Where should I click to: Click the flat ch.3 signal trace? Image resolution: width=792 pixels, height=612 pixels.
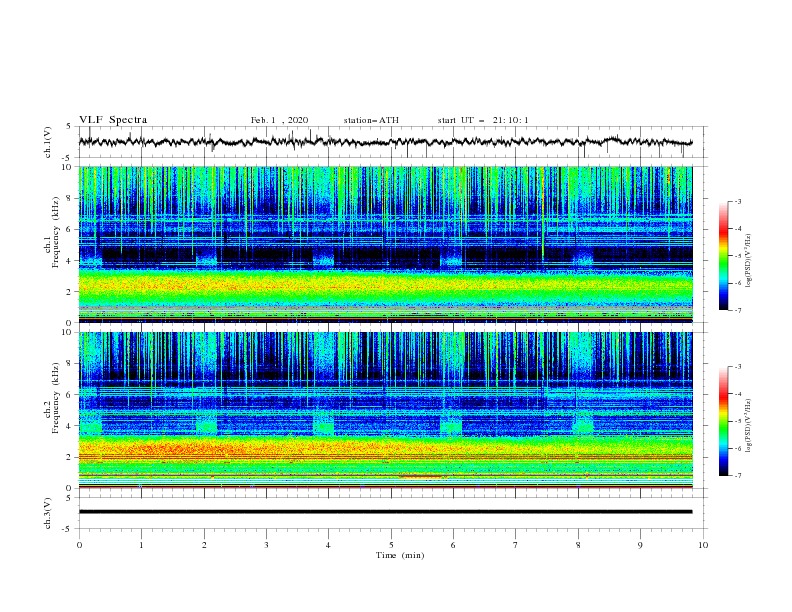pos(385,512)
